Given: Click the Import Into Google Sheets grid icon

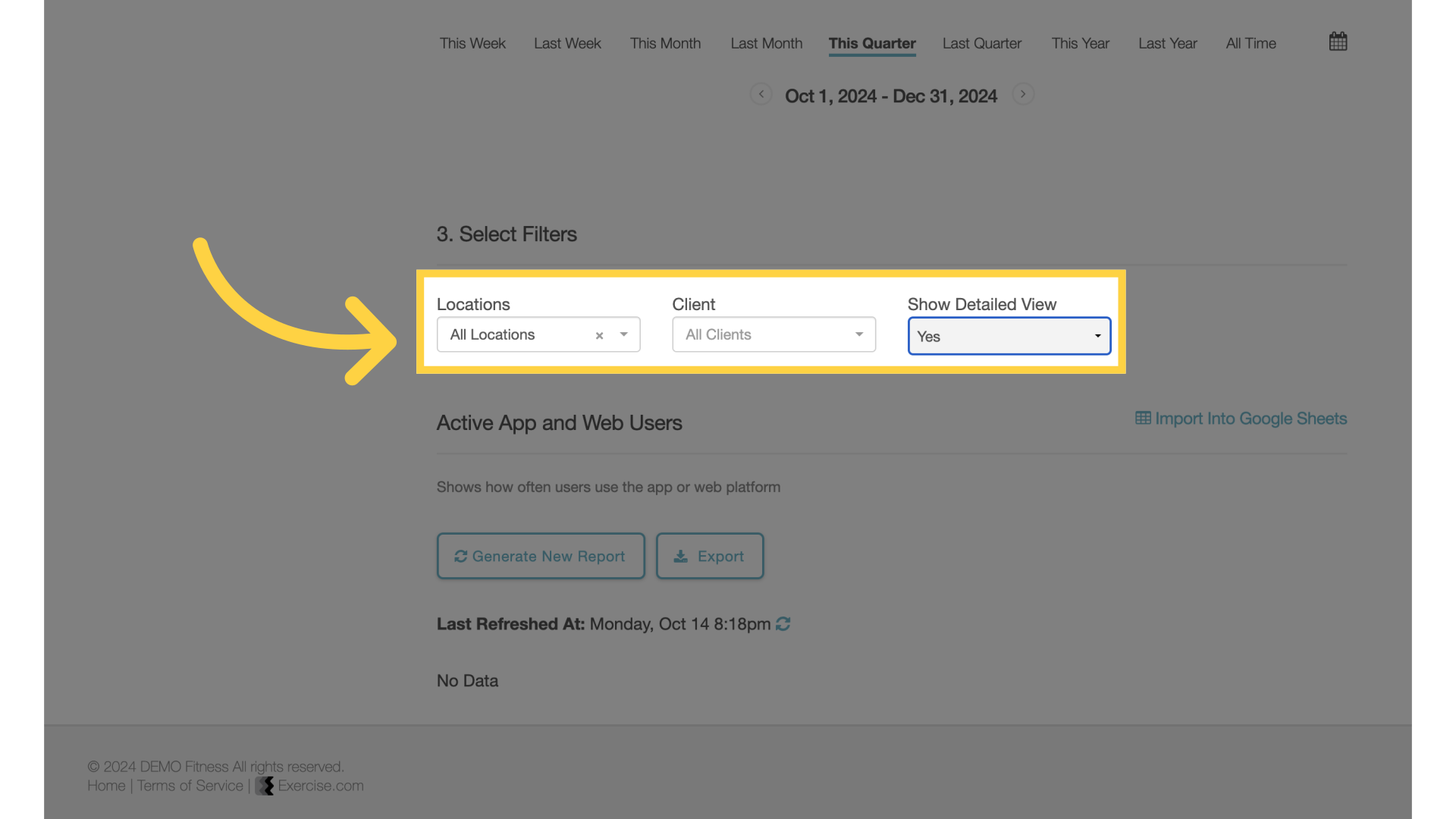Looking at the screenshot, I should coord(1142,419).
